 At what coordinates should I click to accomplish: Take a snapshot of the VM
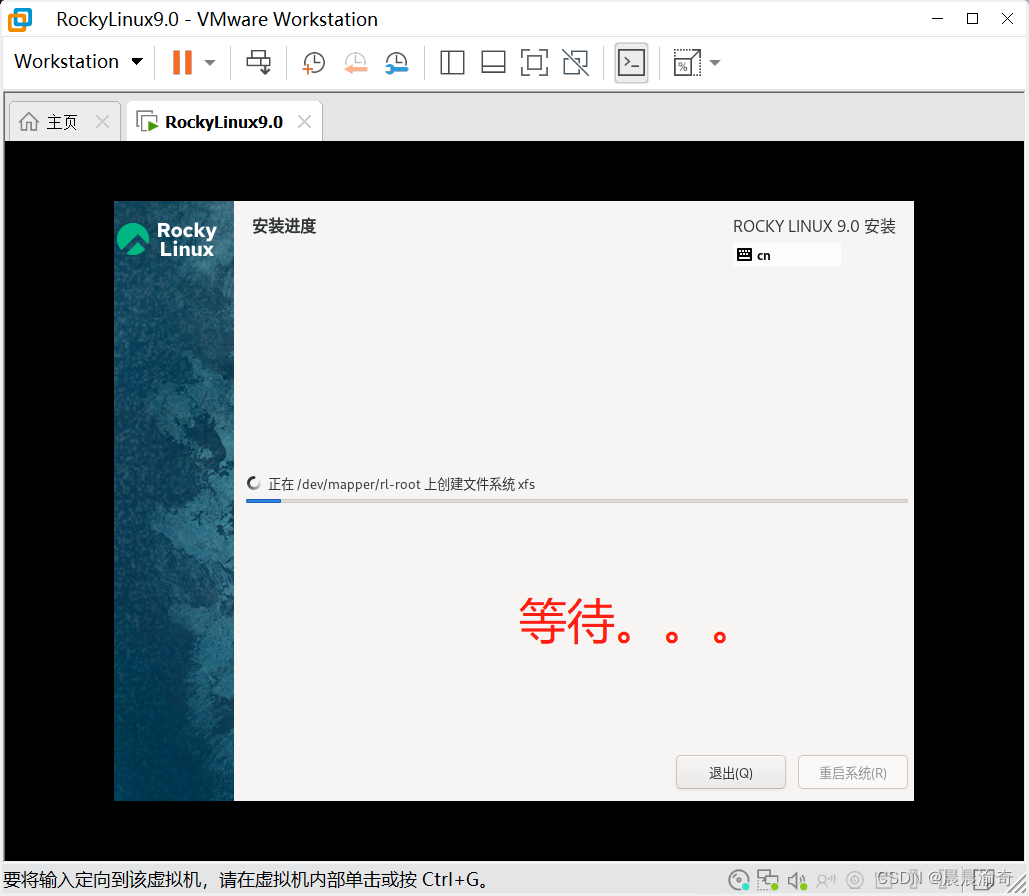pos(314,63)
